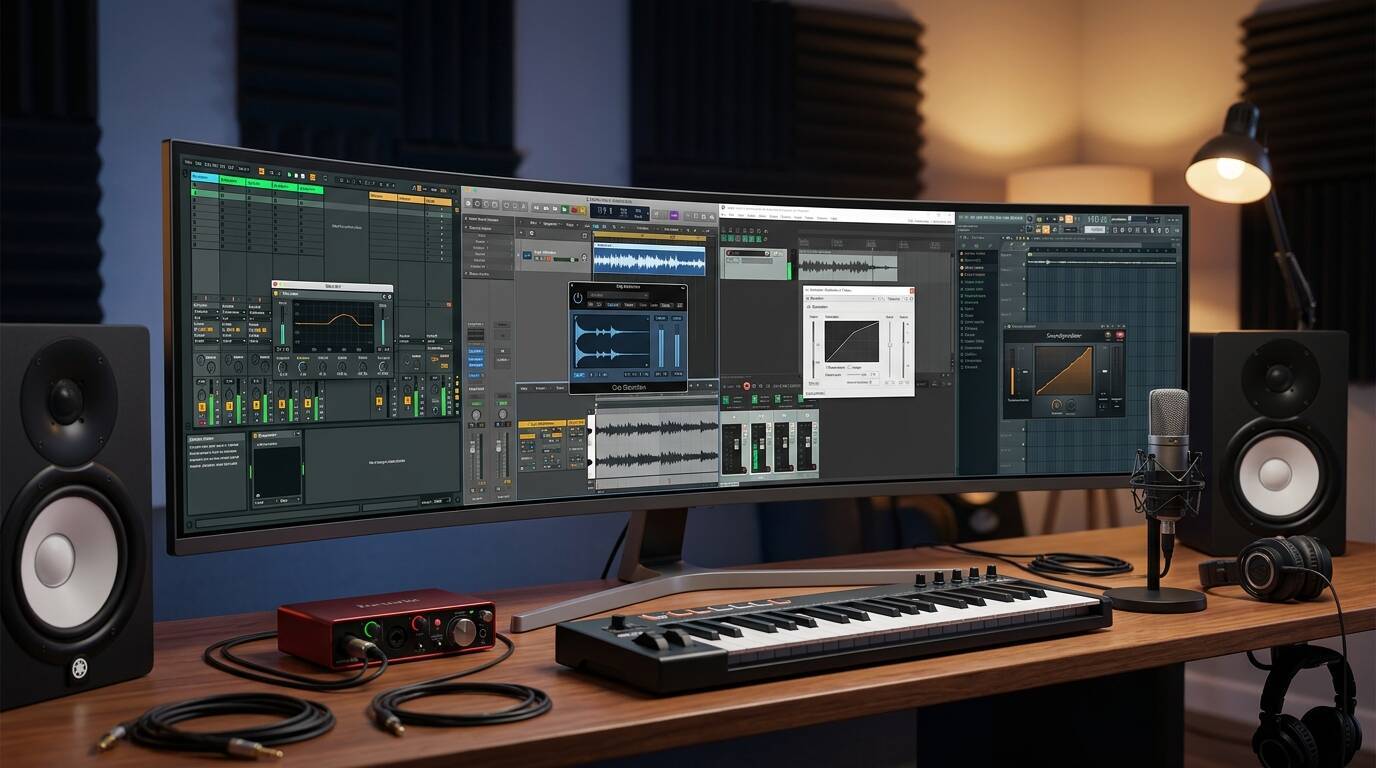Image resolution: width=1376 pixels, height=768 pixels.
Task: Click the EQ curve display in the Ableton plugin window
Action: pyautogui.click(x=333, y=325)
